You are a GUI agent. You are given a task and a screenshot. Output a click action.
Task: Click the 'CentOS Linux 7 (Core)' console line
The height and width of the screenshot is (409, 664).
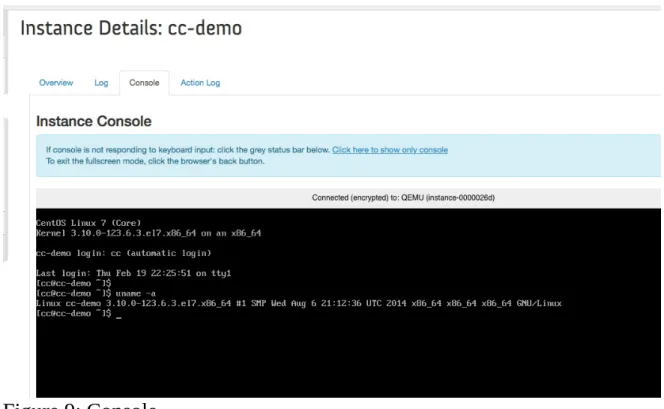(89, 223)
